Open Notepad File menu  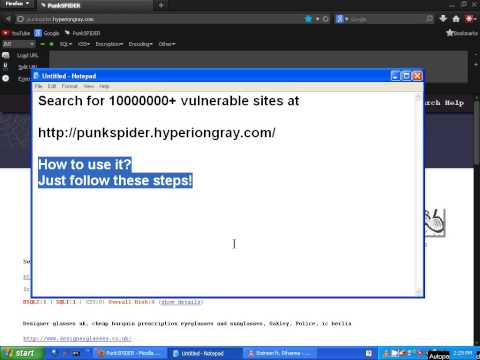(x=39, y=86)
